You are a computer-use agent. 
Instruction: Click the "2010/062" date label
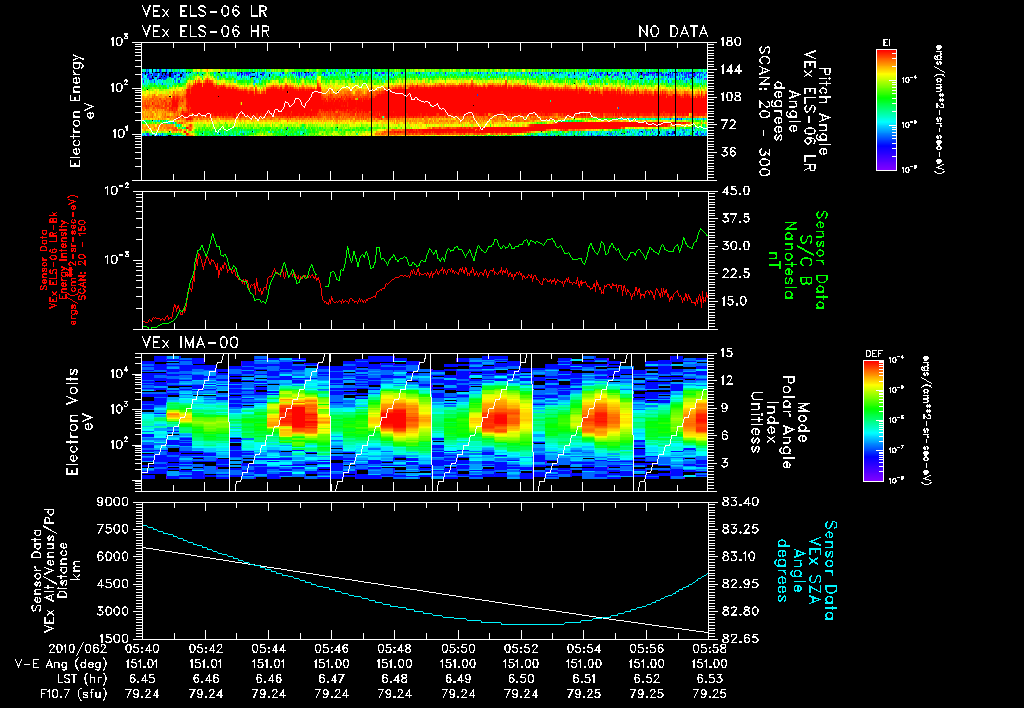click(78, 647)
